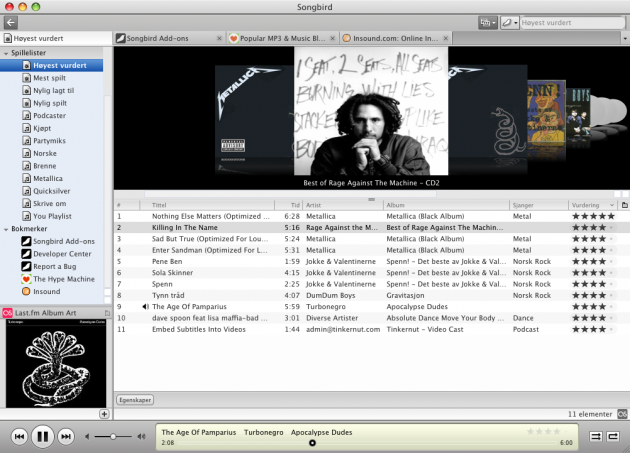
Task: Click the Last.fm Album Art panel icon
Action: tap(8, 313)
